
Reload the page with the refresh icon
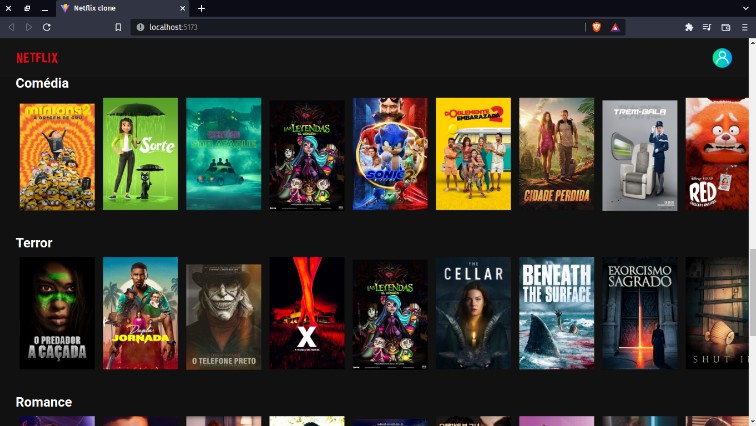tap(47, 27)
